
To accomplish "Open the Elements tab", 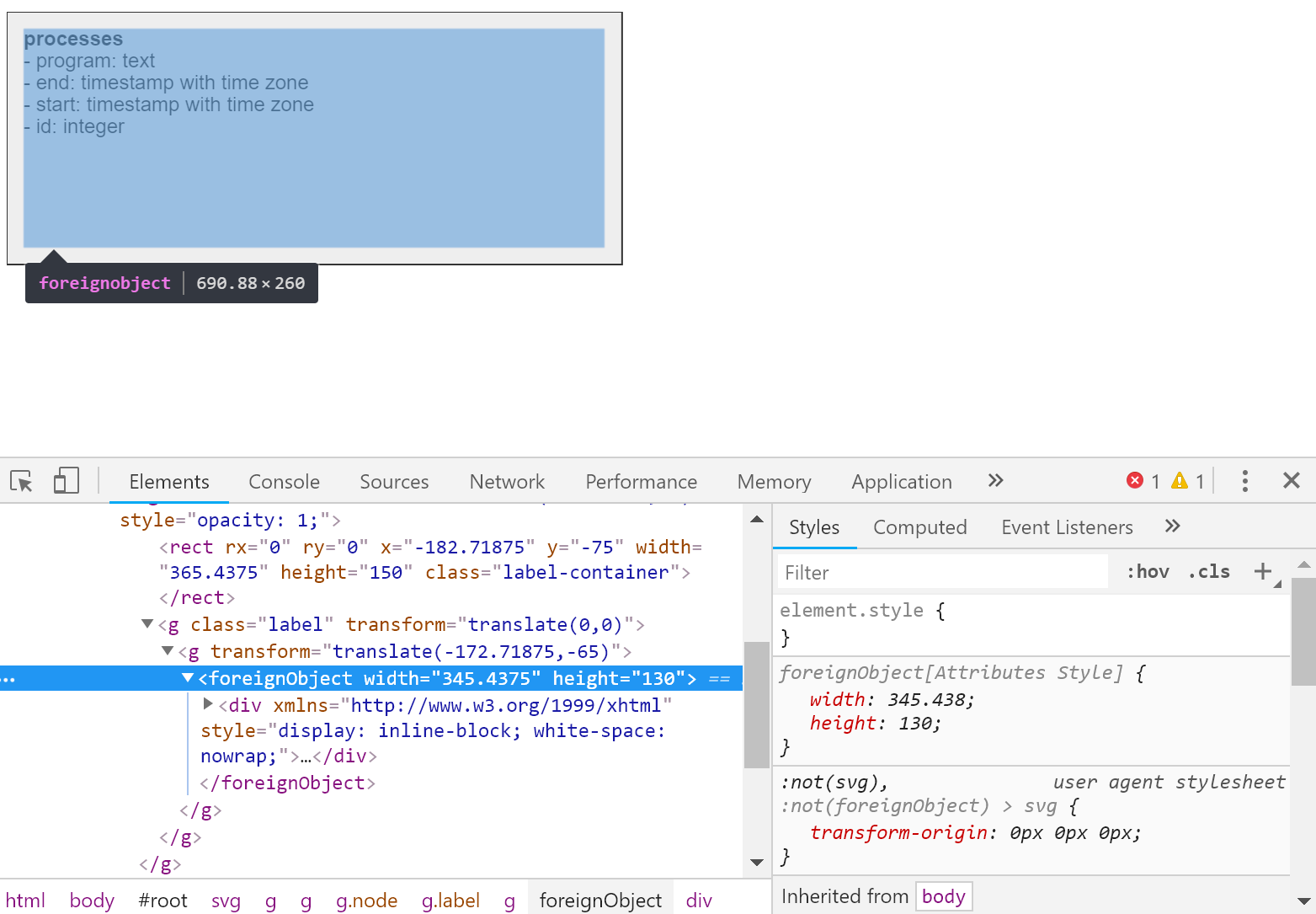I will tap(169, 482).
